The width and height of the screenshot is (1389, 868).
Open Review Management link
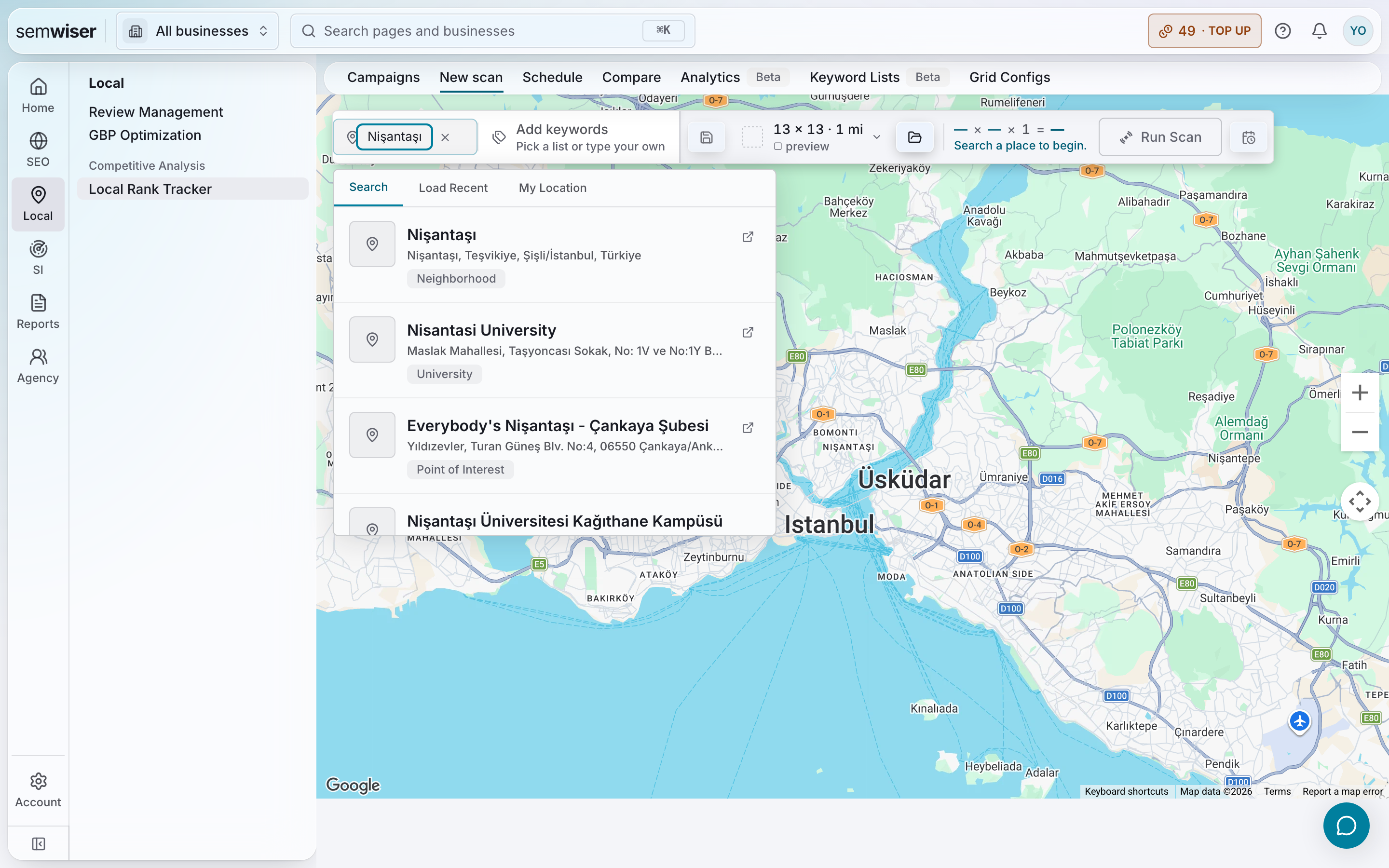pyautogui.click(x=156, y=112)
